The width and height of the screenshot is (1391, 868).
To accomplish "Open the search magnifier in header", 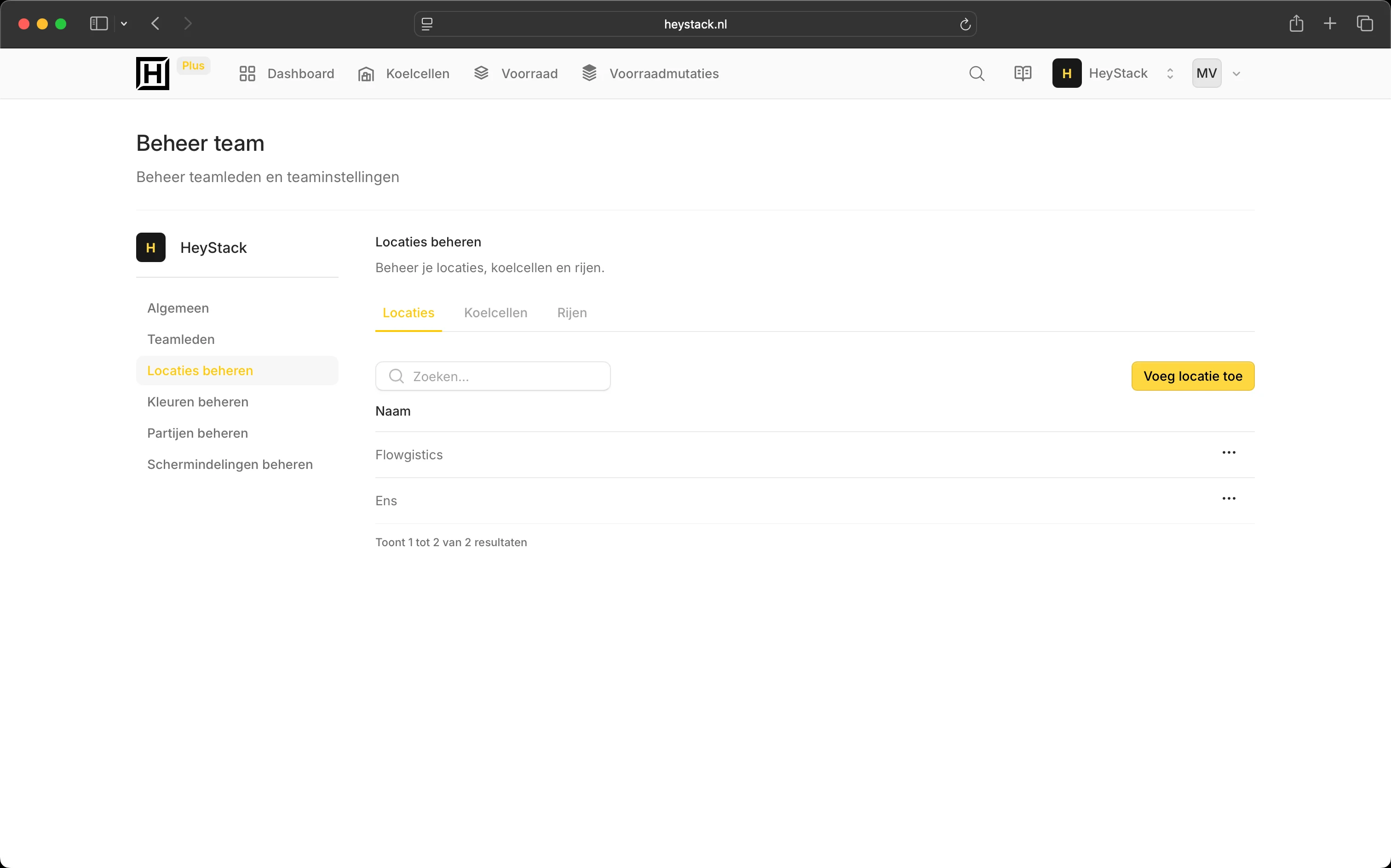I will tap(977, 74).
